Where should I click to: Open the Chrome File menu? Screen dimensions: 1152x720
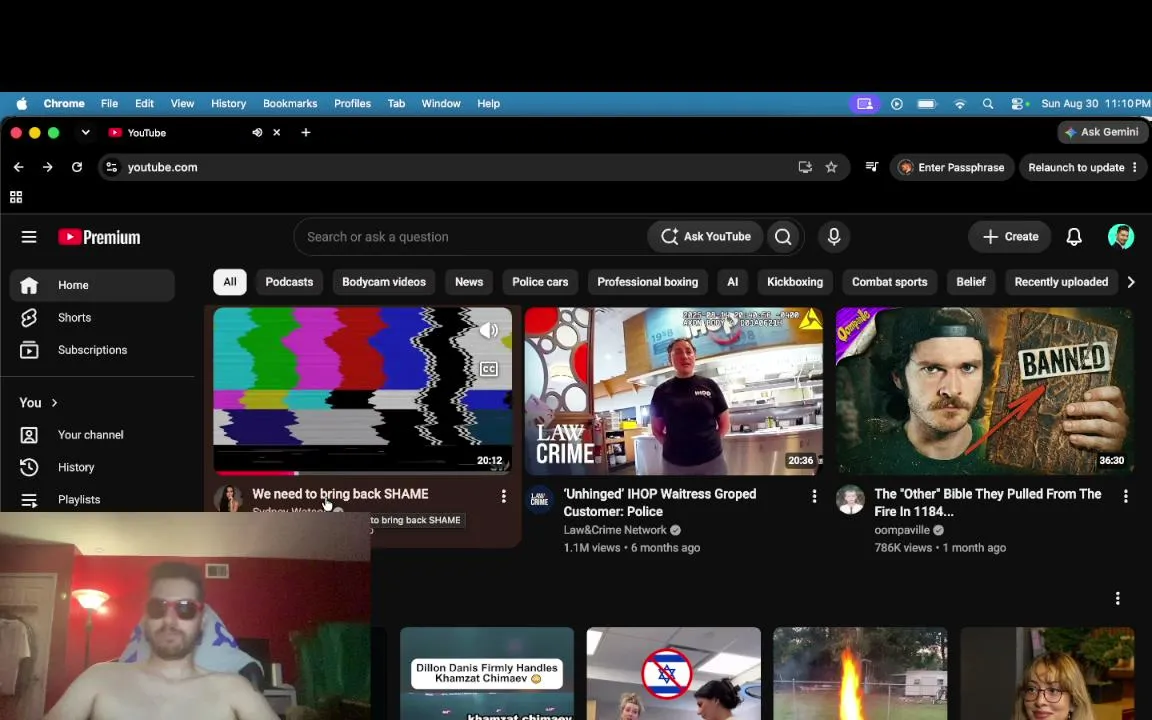point(109,104)
